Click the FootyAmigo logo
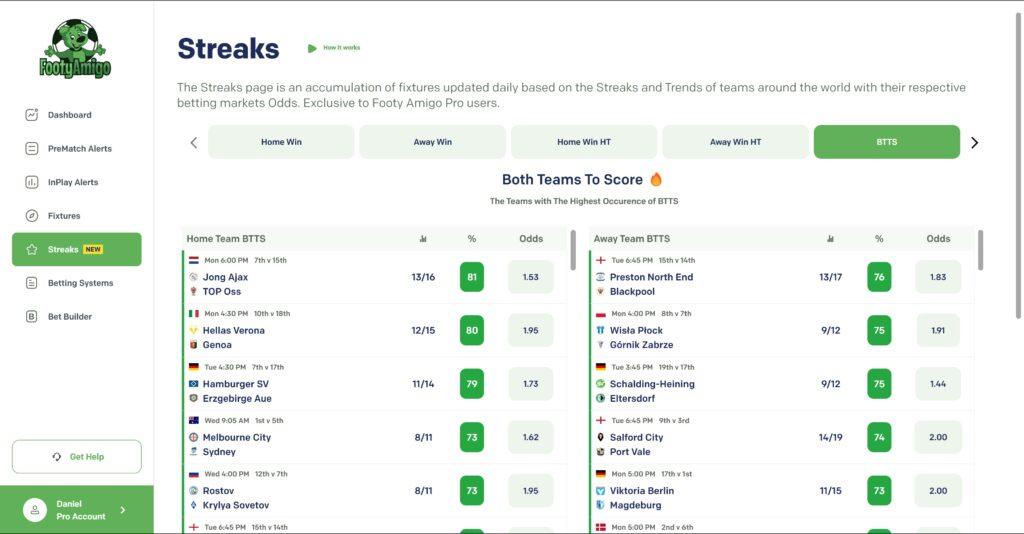The height and width of the screenshot is (534, 1024). [75, 49]
